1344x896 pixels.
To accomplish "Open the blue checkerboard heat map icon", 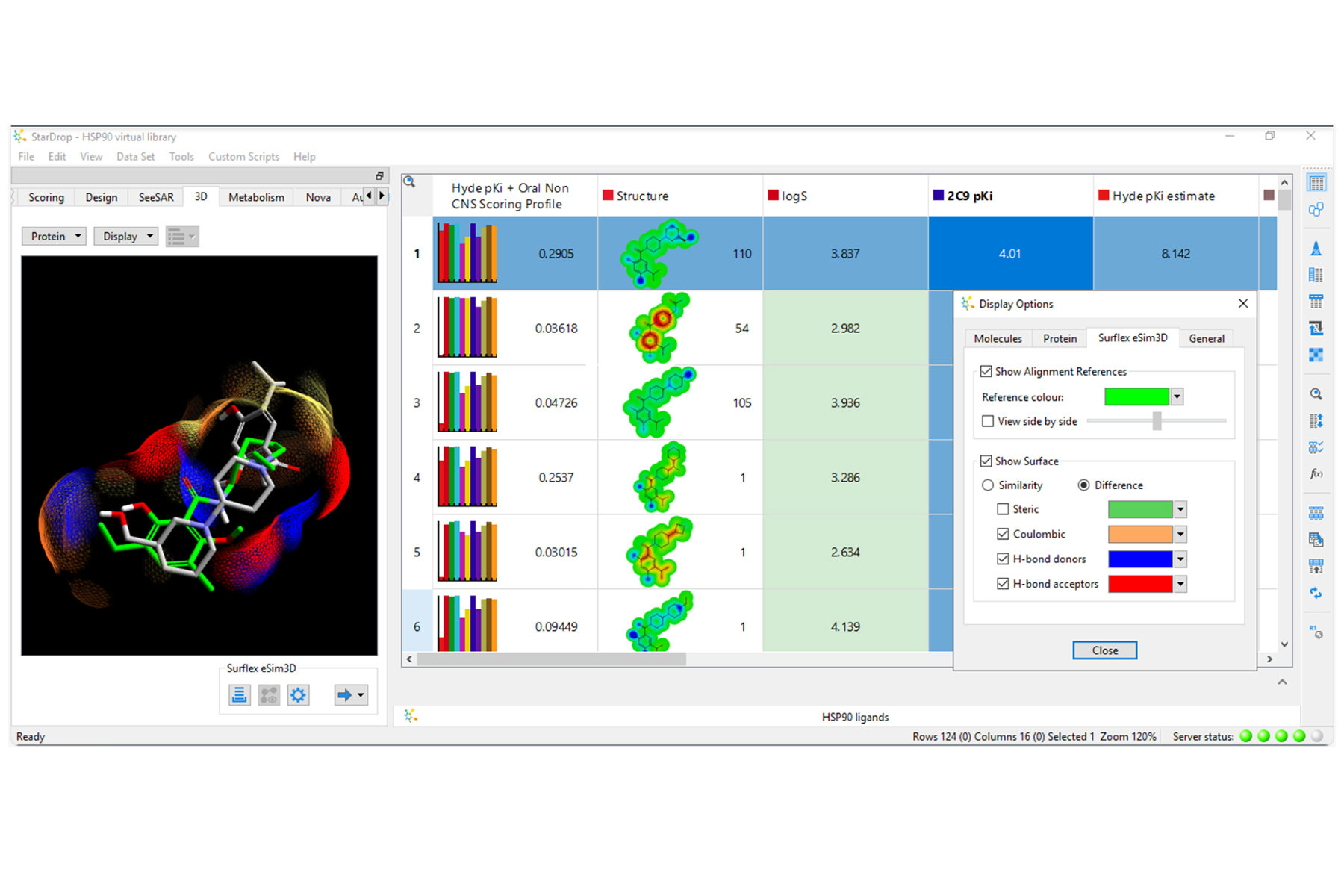I will (1316, 355).
